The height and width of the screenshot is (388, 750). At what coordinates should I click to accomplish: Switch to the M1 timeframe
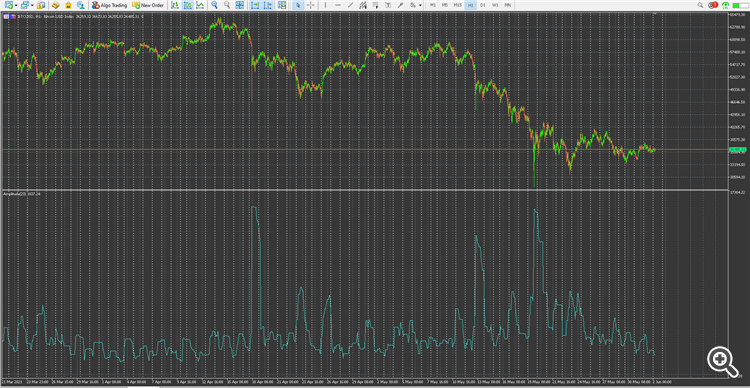click(x=433, y=5)
